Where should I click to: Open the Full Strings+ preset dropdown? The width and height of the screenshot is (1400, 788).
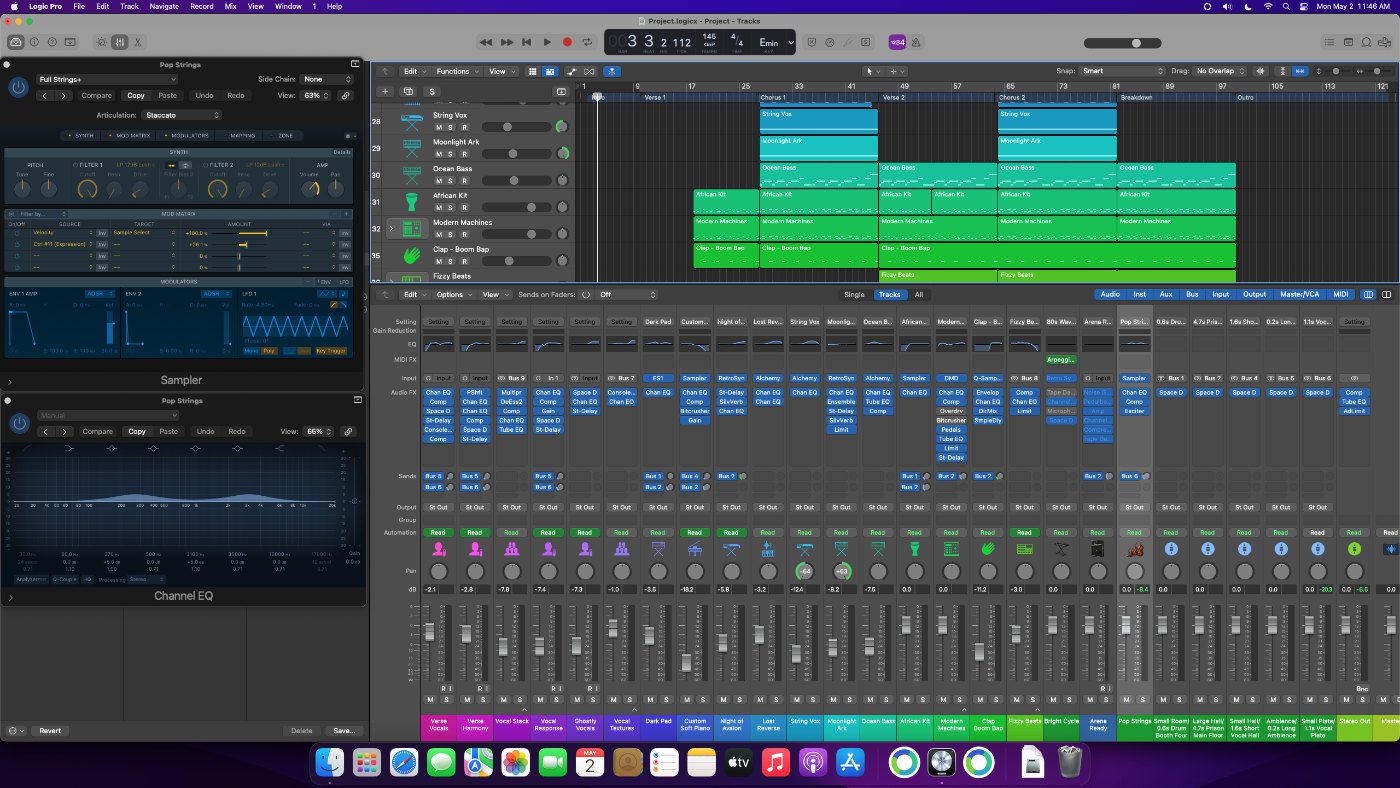click(x=106, y=79)
